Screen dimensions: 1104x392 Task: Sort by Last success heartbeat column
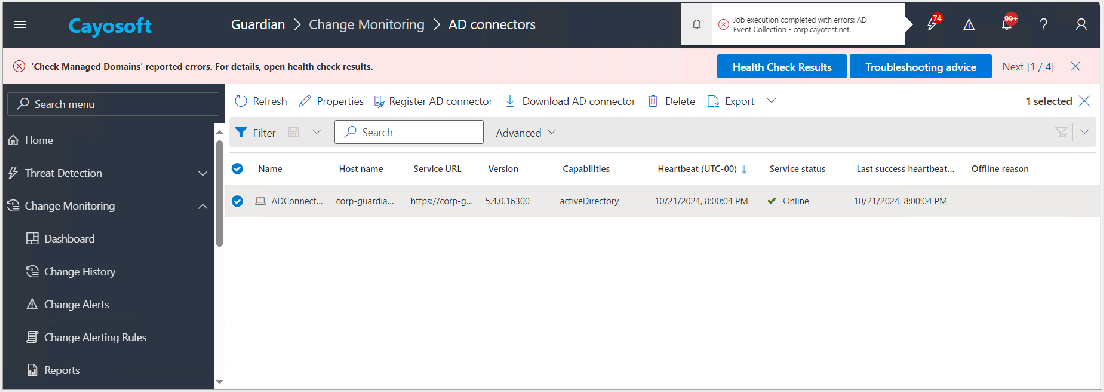point(906,169)
